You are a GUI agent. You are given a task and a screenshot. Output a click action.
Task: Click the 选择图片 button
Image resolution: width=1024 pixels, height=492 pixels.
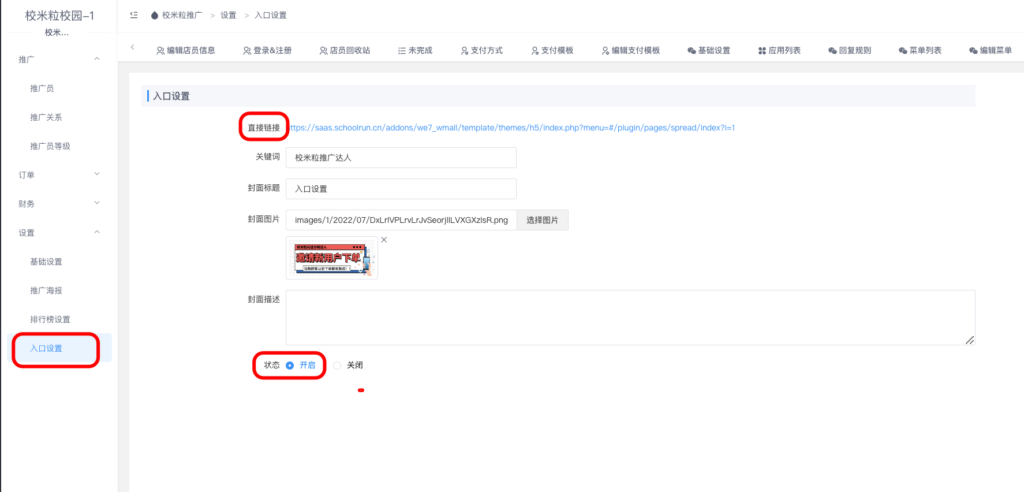click(x=543, y=220)
